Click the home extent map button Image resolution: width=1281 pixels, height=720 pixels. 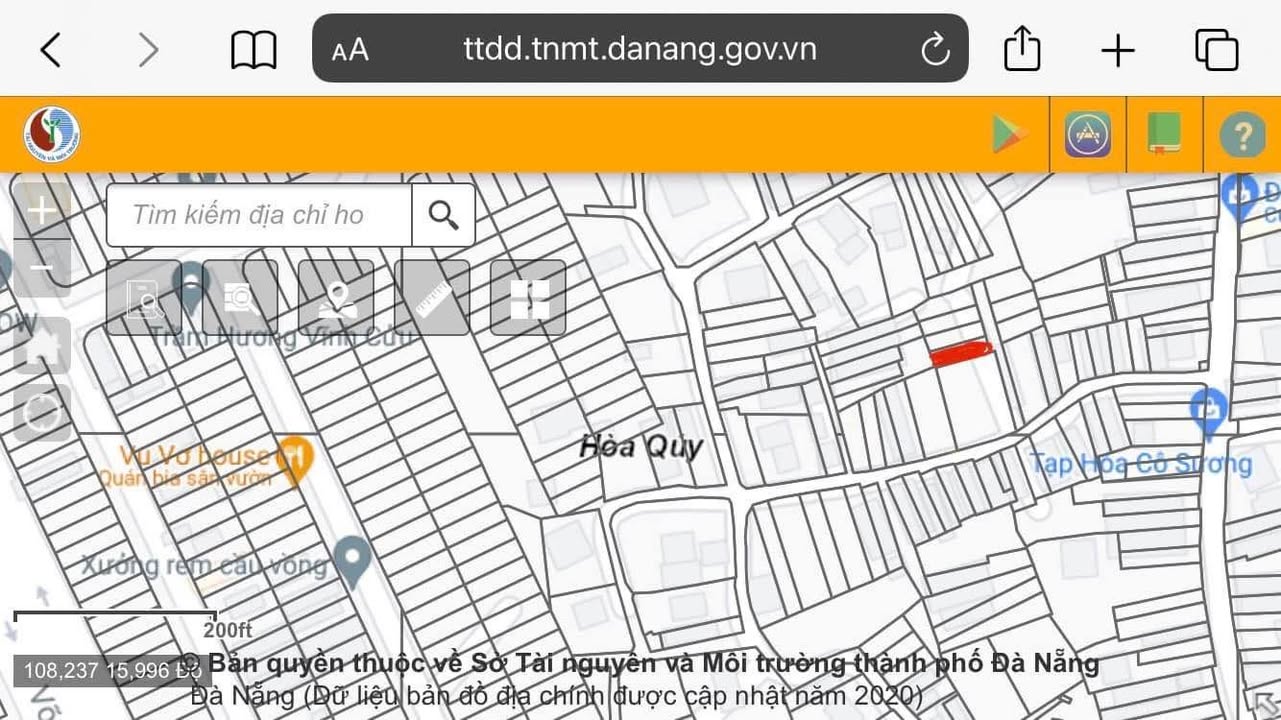click(x=42, y=346)
